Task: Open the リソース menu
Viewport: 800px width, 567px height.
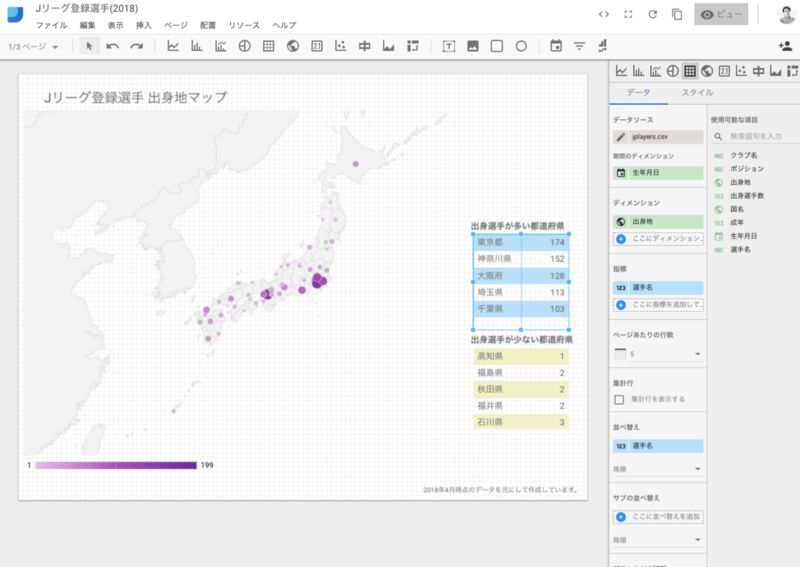Action: click(x=244, y=25)
